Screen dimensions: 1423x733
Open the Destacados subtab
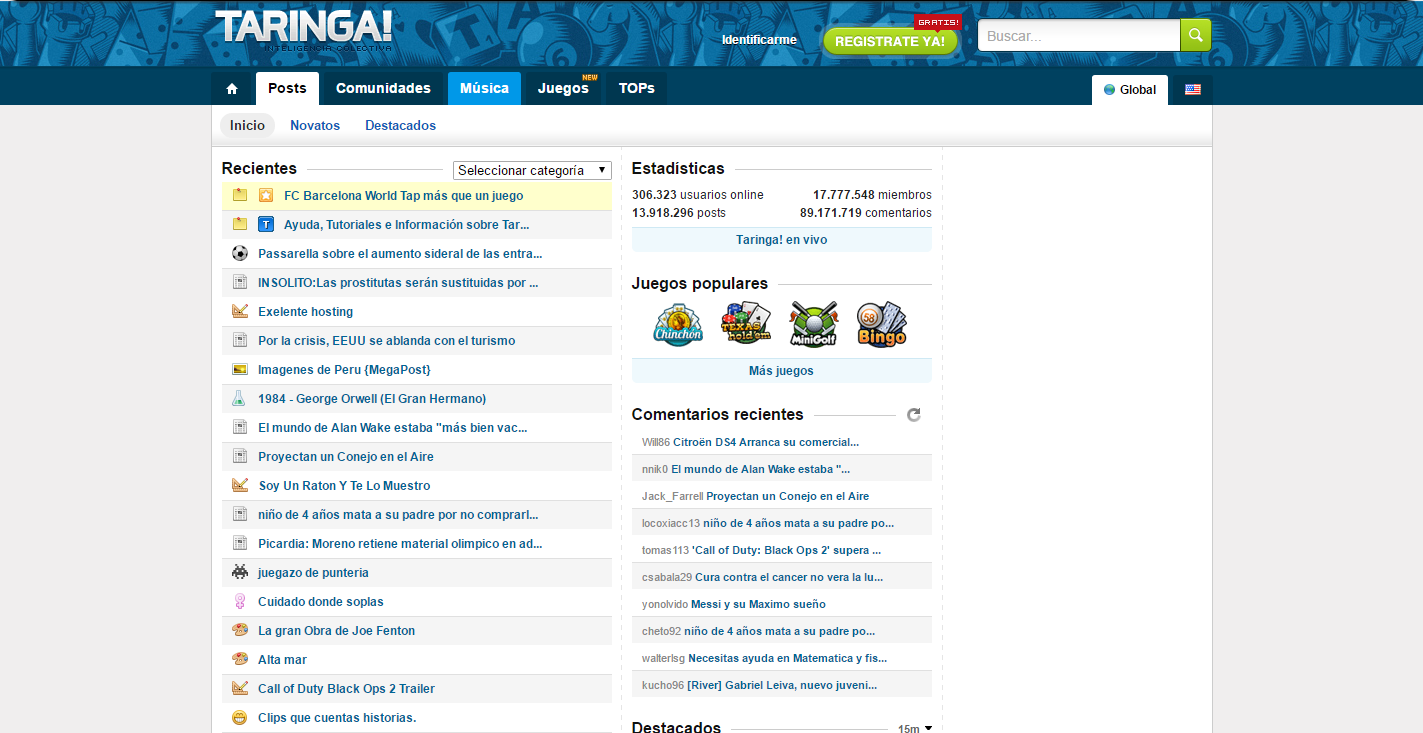[400, 125]
